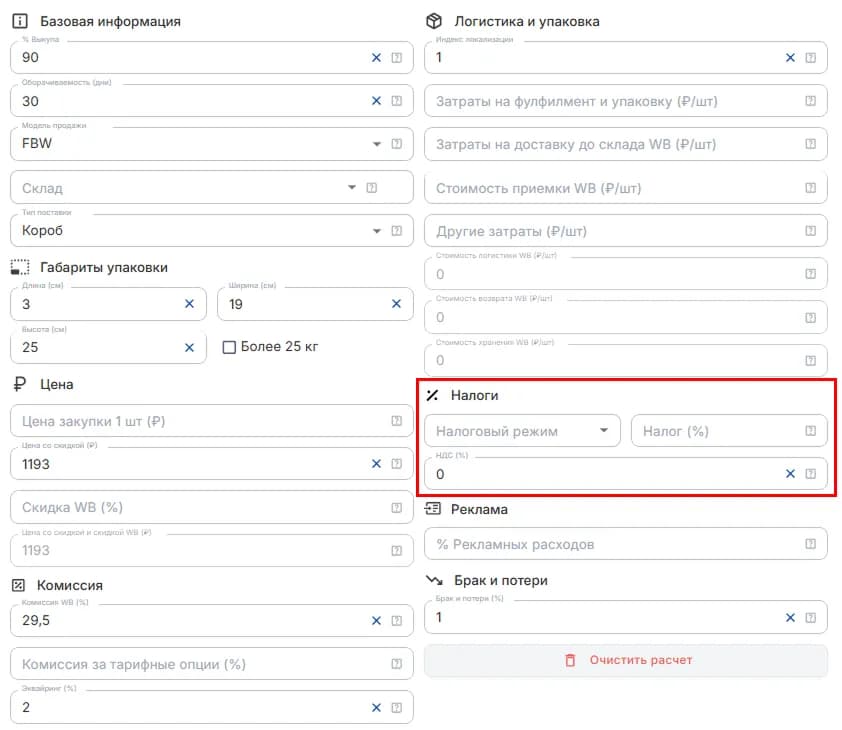This screenshot has height=730, width=842.
Task: Focus Комиссия за тарифные опции field
Action: [212, 664]
